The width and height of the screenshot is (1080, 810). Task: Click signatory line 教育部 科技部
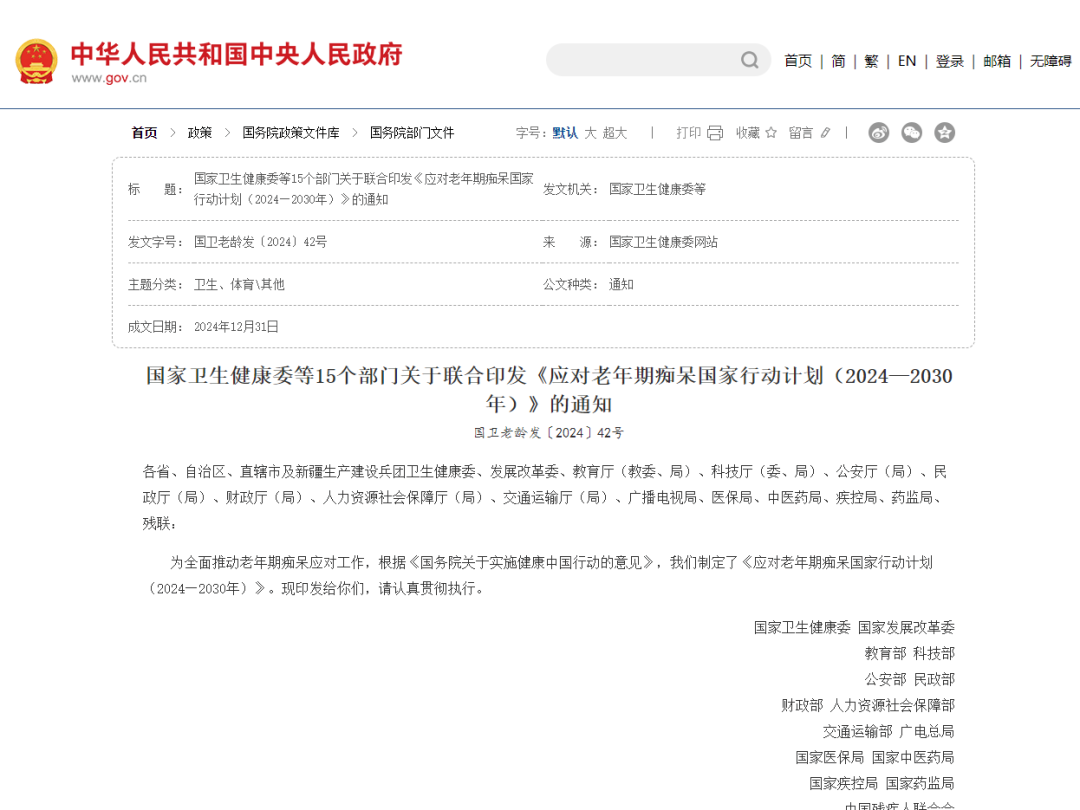(x=910, y=653)
